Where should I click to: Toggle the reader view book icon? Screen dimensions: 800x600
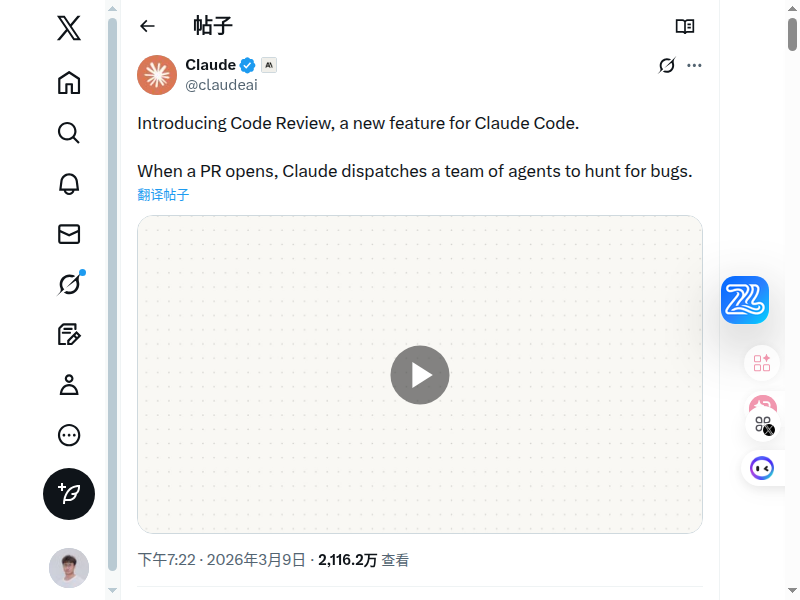pyautogui.click(x=685, y=26)
